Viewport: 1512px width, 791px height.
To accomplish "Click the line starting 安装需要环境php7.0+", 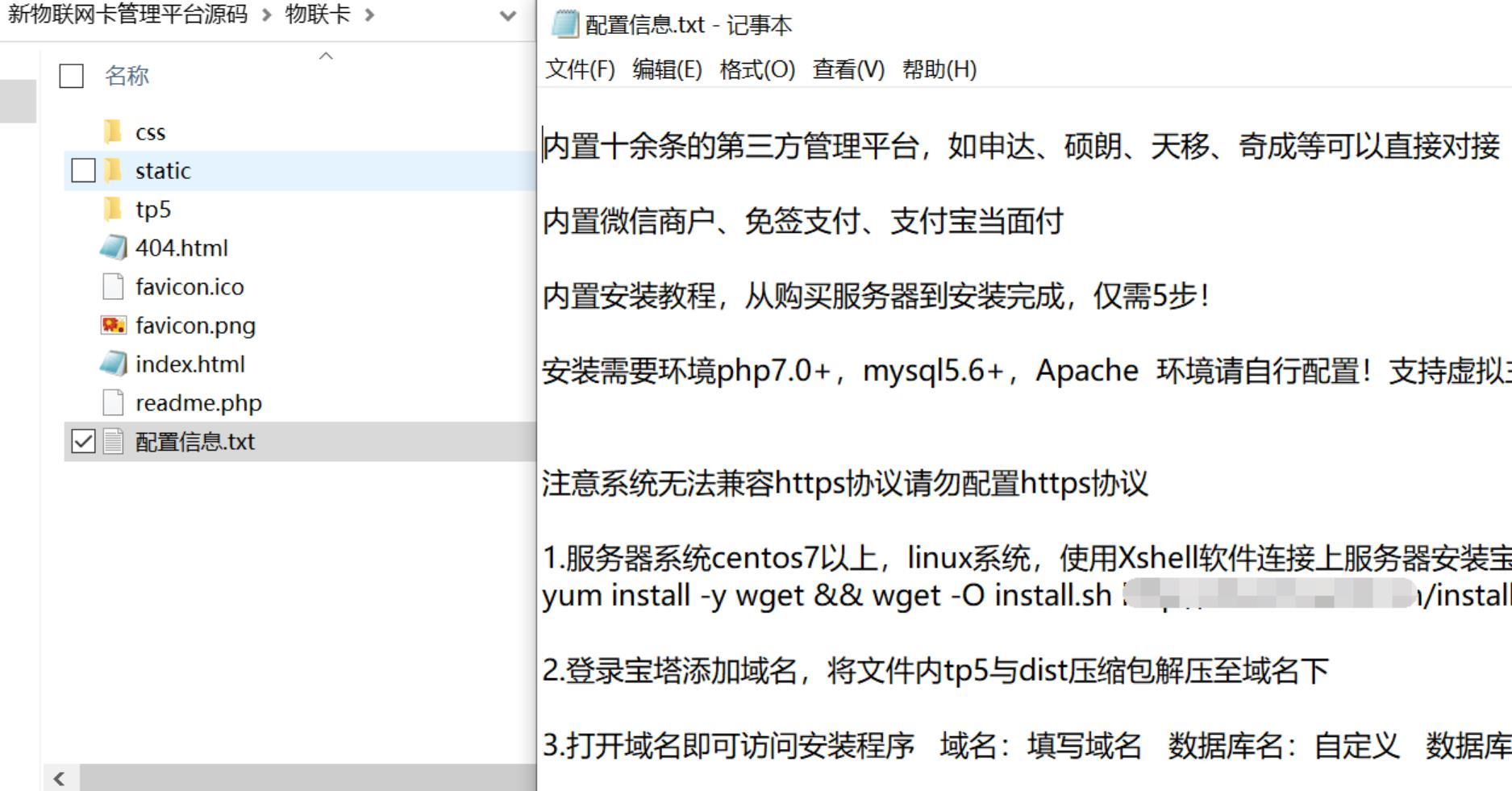I will 1026,371.
